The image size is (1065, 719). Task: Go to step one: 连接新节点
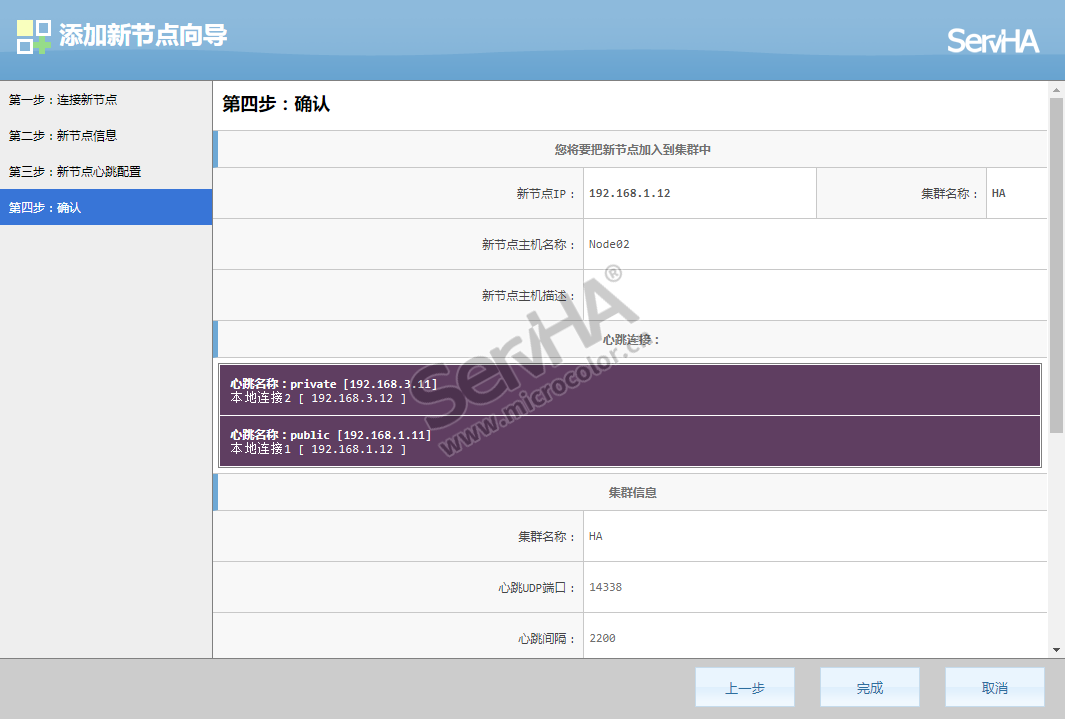pos(64,100)
